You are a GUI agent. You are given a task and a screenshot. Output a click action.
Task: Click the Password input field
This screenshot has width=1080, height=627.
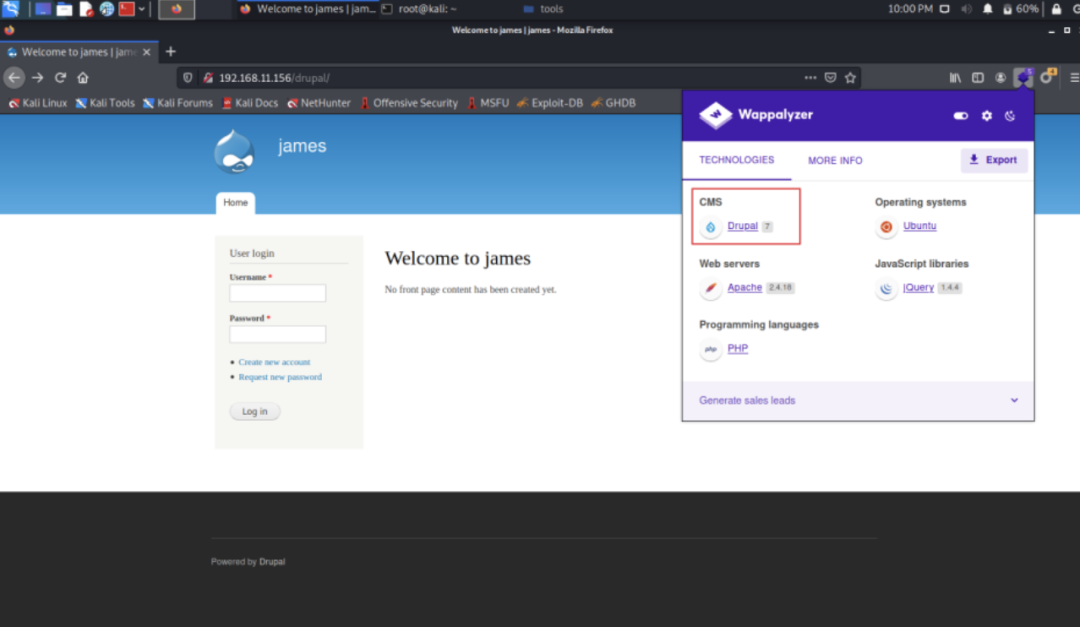click(278, 334)
